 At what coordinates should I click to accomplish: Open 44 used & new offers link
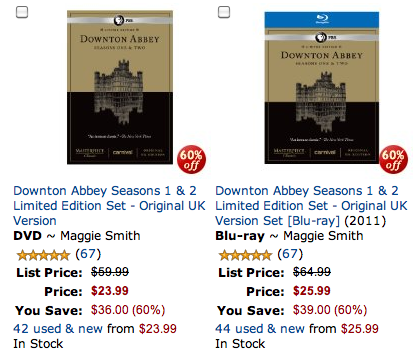click(x=259, y=329)
